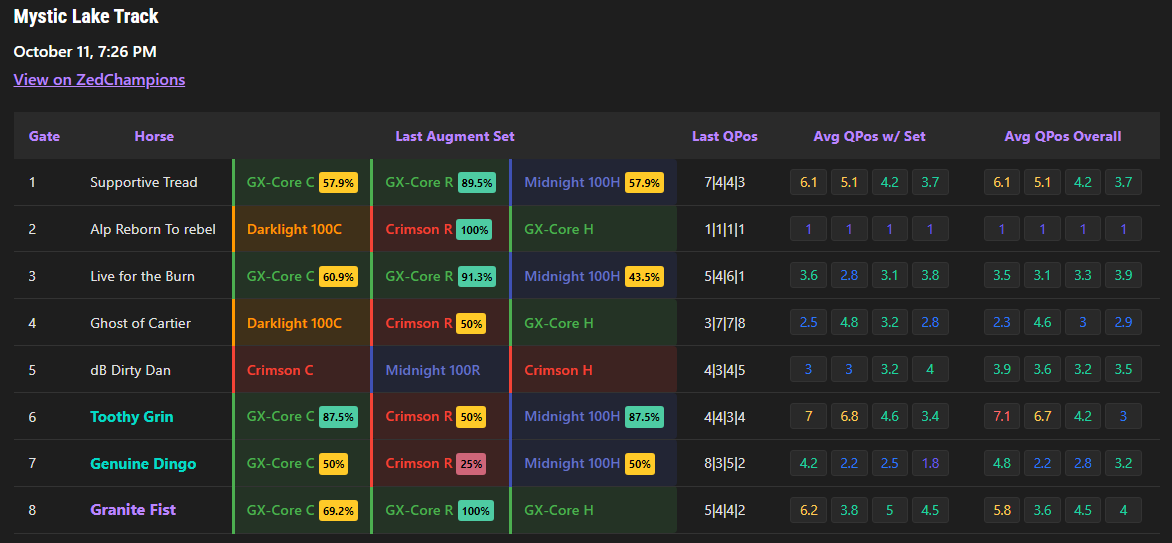Image resolution: width=1172 pixels, height=543 pixels.
Task: Click the 6.2 value in Granite Fist row
Action: pyautogui.click(x=809, y=510)
